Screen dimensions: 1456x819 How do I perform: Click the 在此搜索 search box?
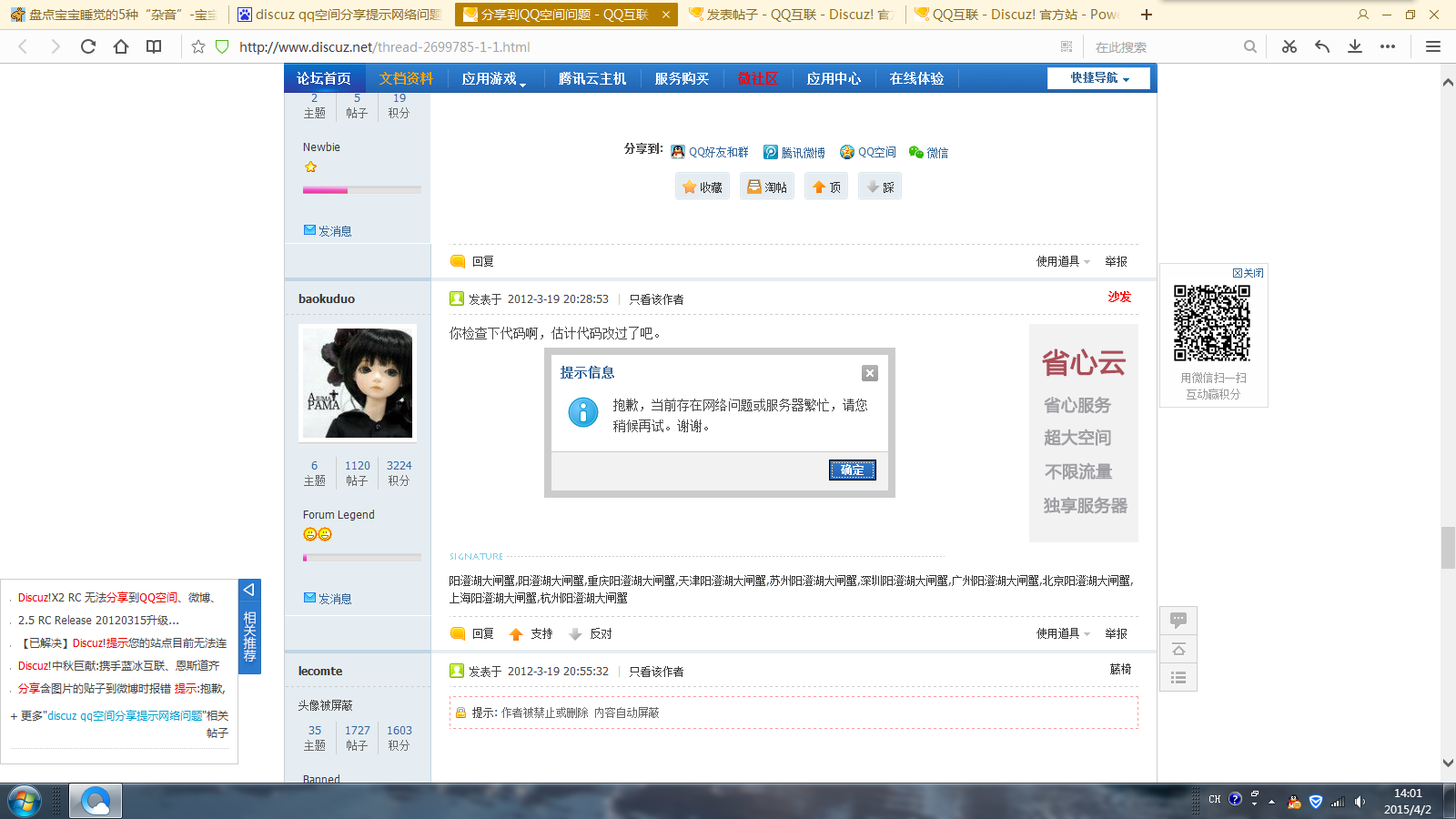[x=1165, y=46]
